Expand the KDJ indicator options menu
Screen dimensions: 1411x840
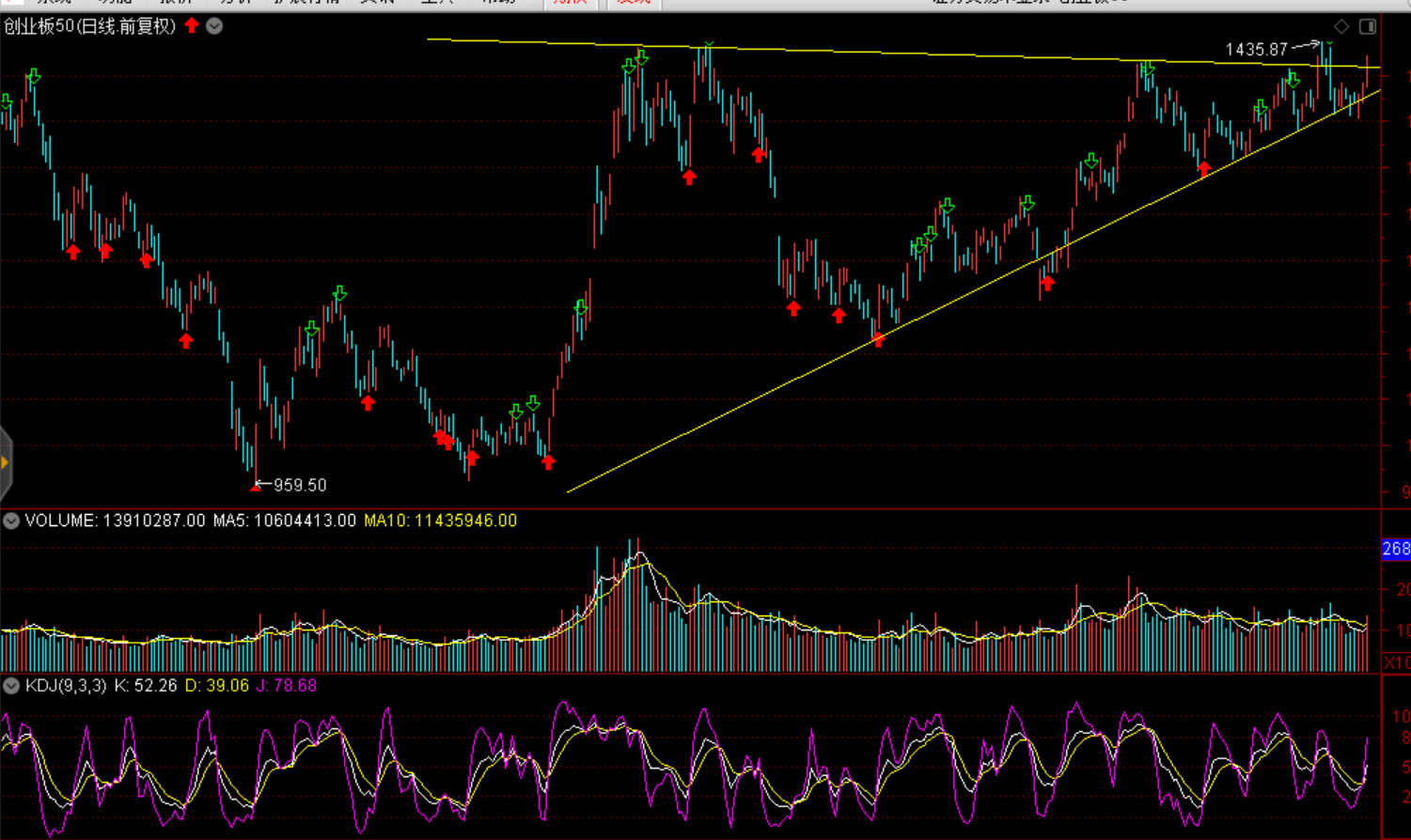click(x=11, y=686)
